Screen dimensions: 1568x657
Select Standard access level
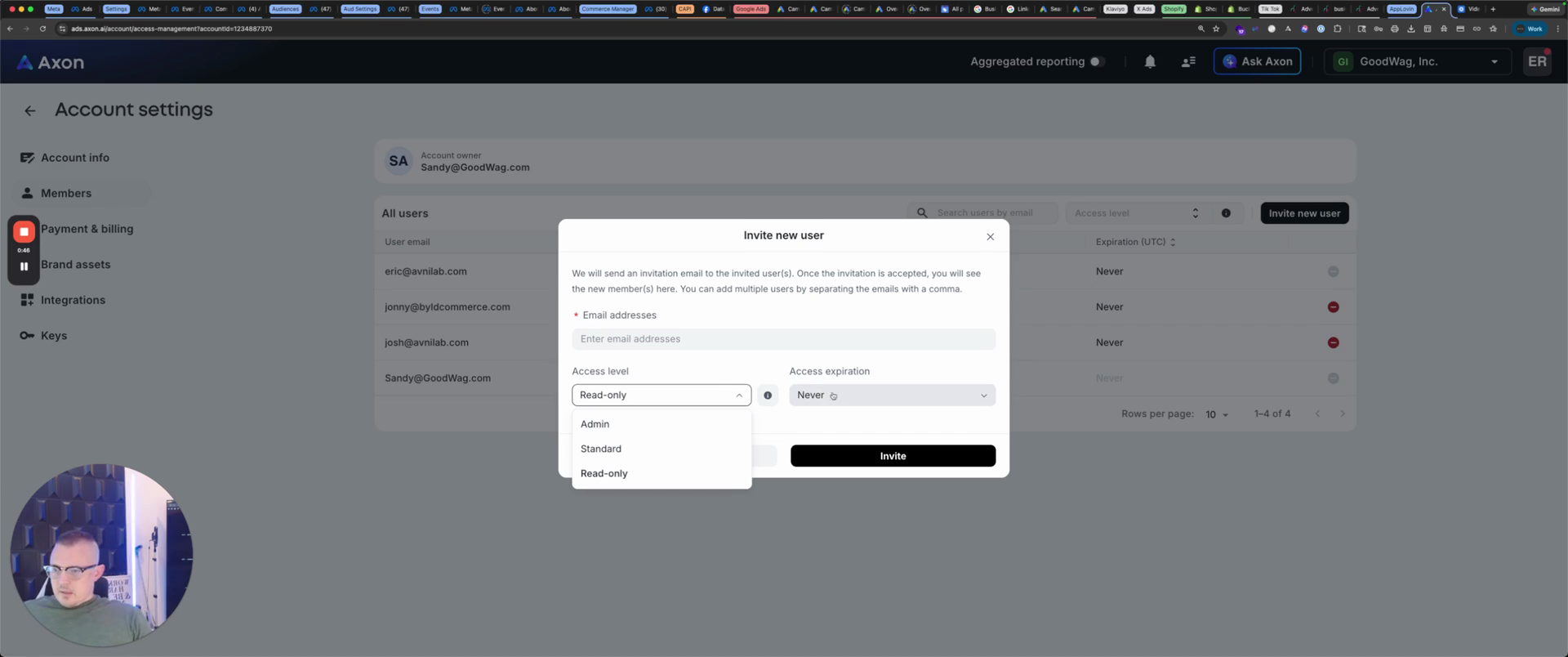click(661, 449)
